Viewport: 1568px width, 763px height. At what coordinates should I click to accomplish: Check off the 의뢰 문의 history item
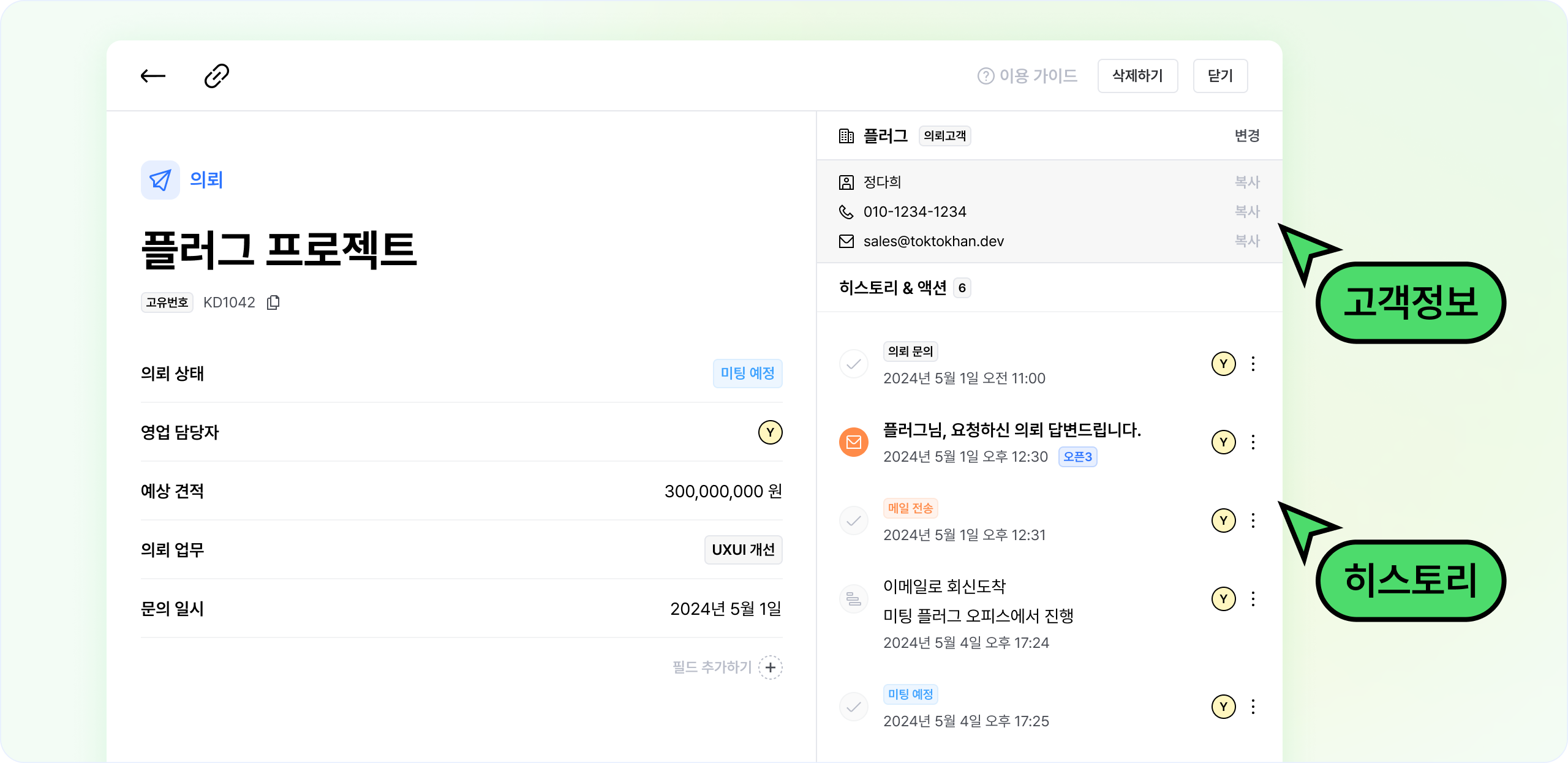[853, 364]
